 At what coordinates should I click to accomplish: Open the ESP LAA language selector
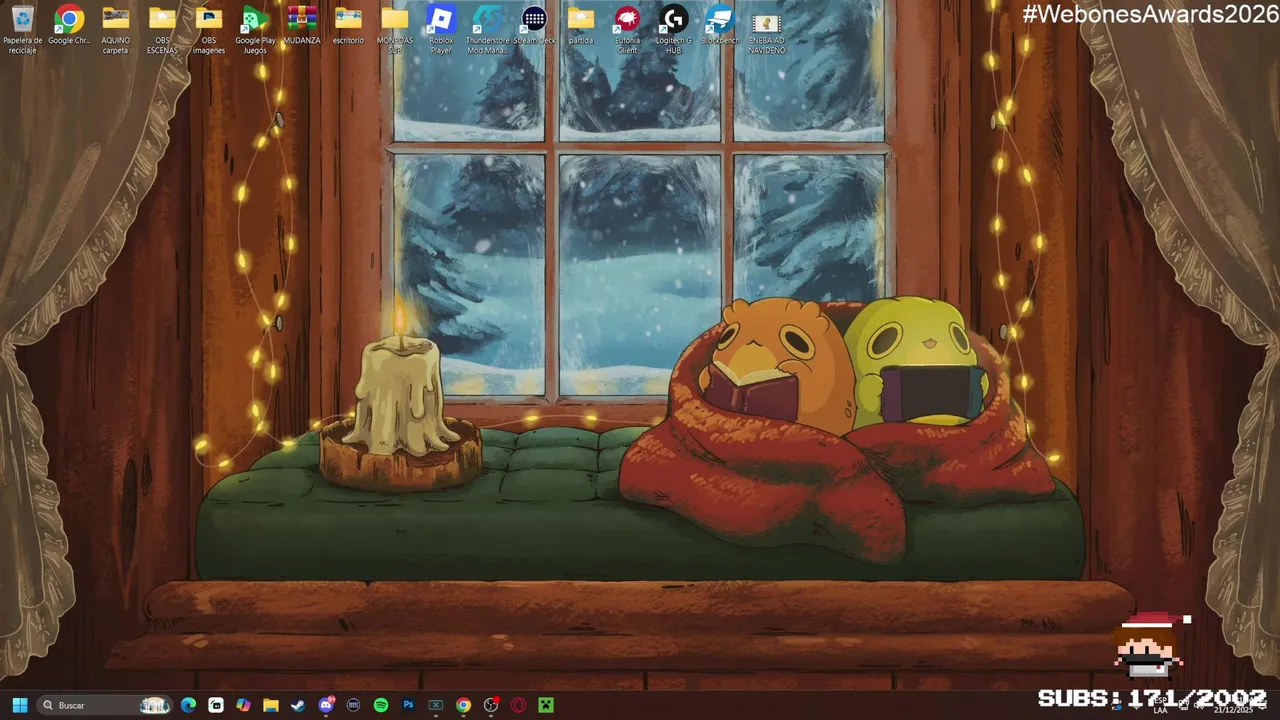[1160, 705]
